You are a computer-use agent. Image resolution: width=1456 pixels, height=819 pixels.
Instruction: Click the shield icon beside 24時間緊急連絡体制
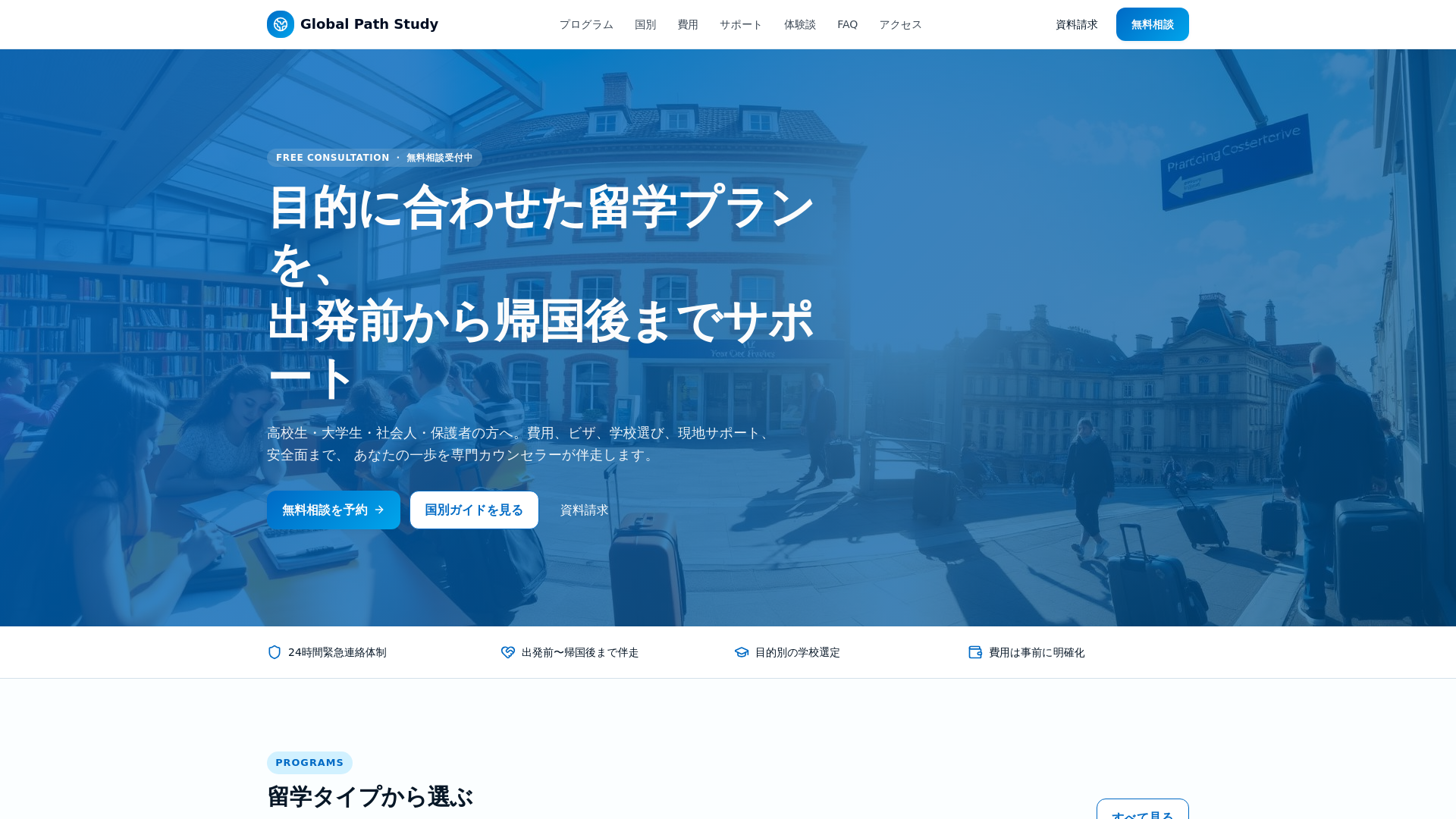coord(275,652)
